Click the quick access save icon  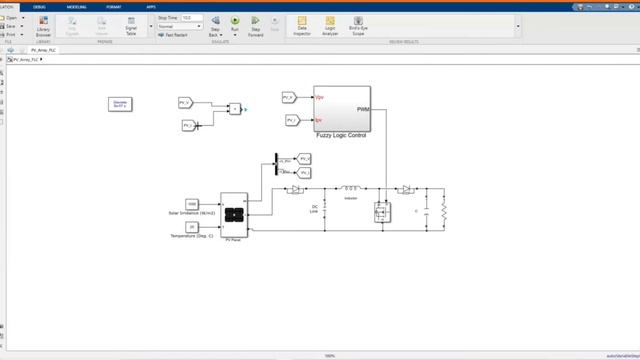click(580, 7)
